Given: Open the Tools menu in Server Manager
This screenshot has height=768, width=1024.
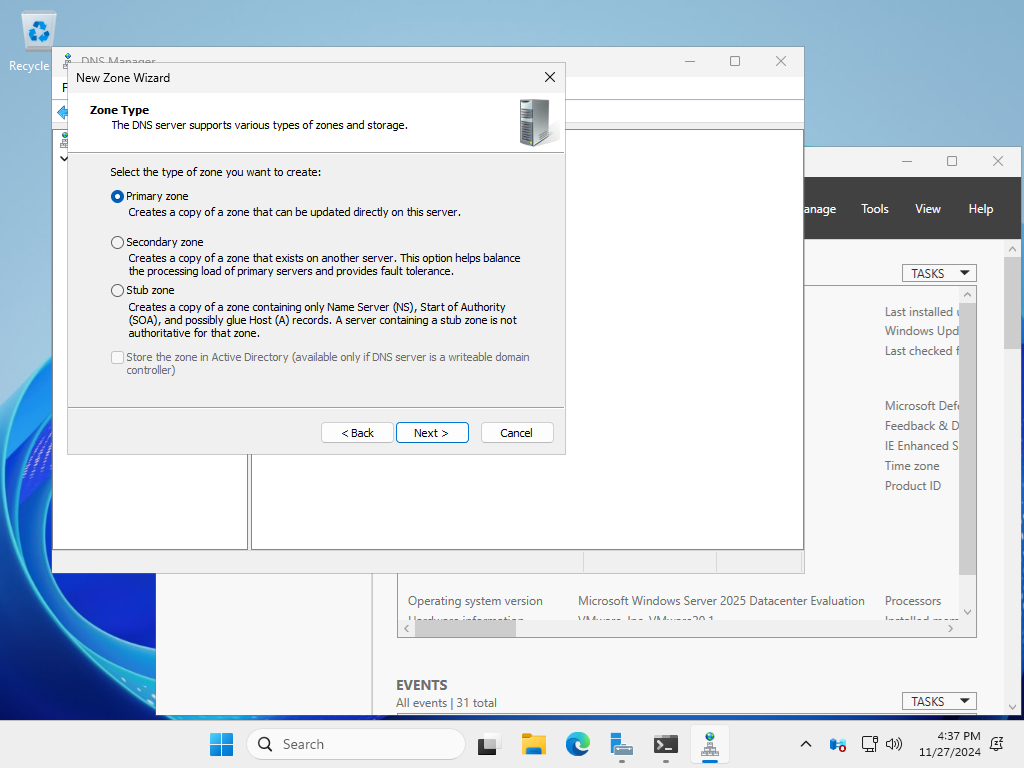Looking at the screenshot, I should (x=874, y=209).
